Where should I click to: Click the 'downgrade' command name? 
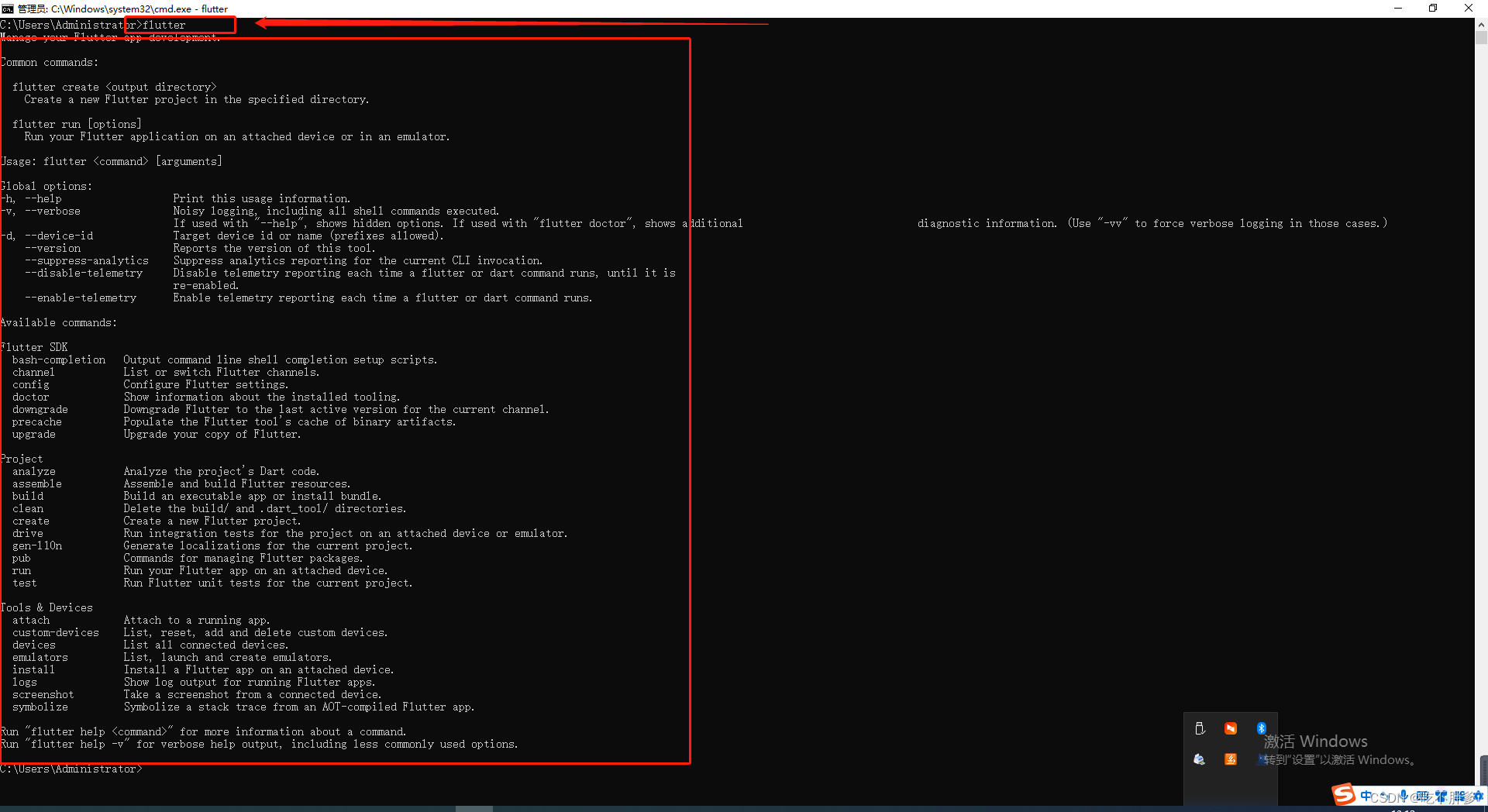40,409
